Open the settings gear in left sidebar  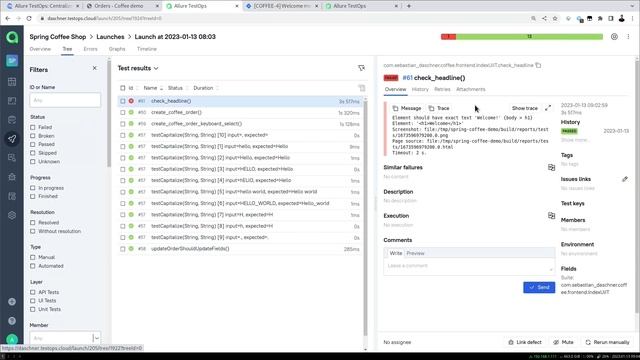pos(12,215)
